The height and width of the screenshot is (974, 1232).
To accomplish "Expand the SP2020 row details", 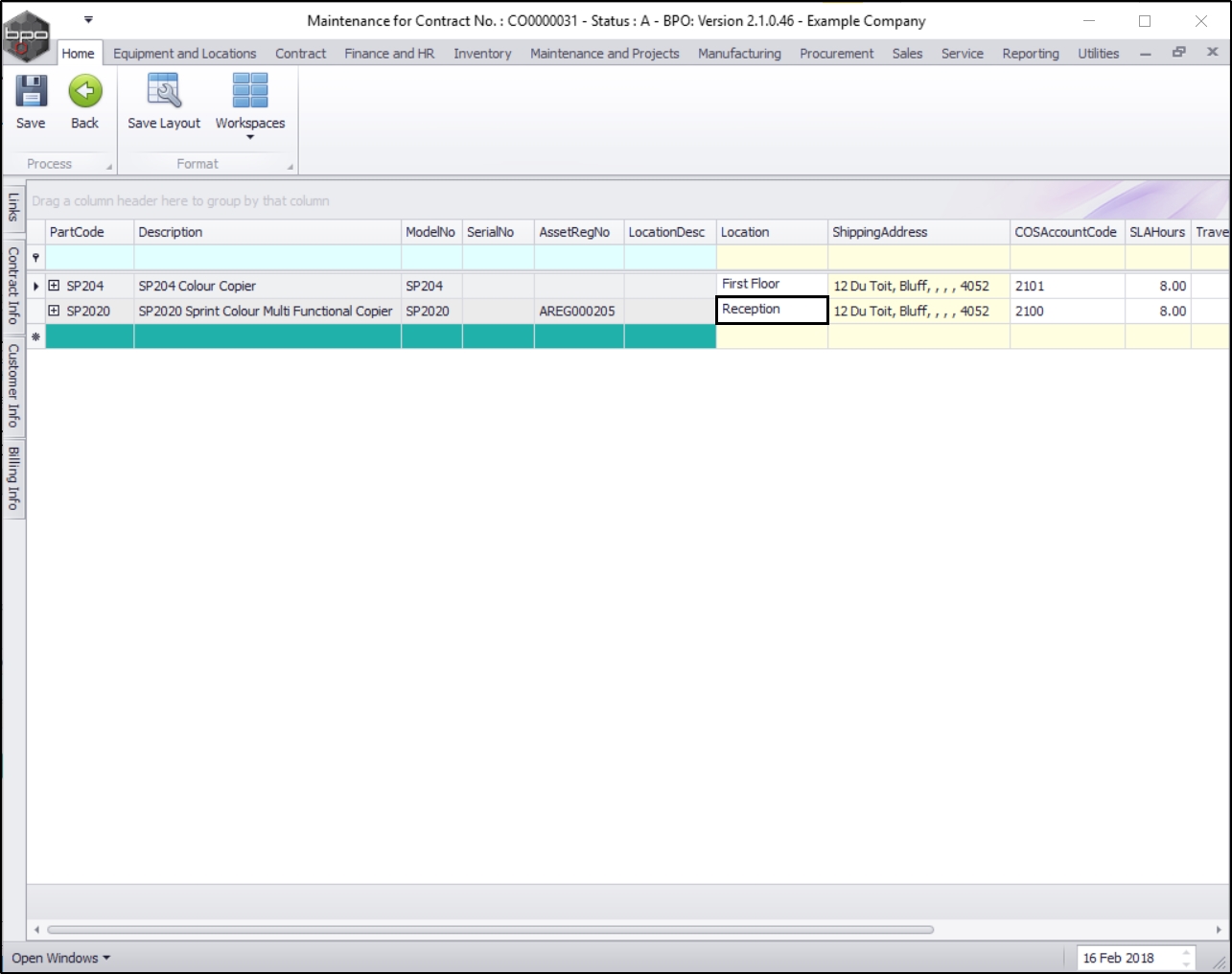I will tap(54, 311).
